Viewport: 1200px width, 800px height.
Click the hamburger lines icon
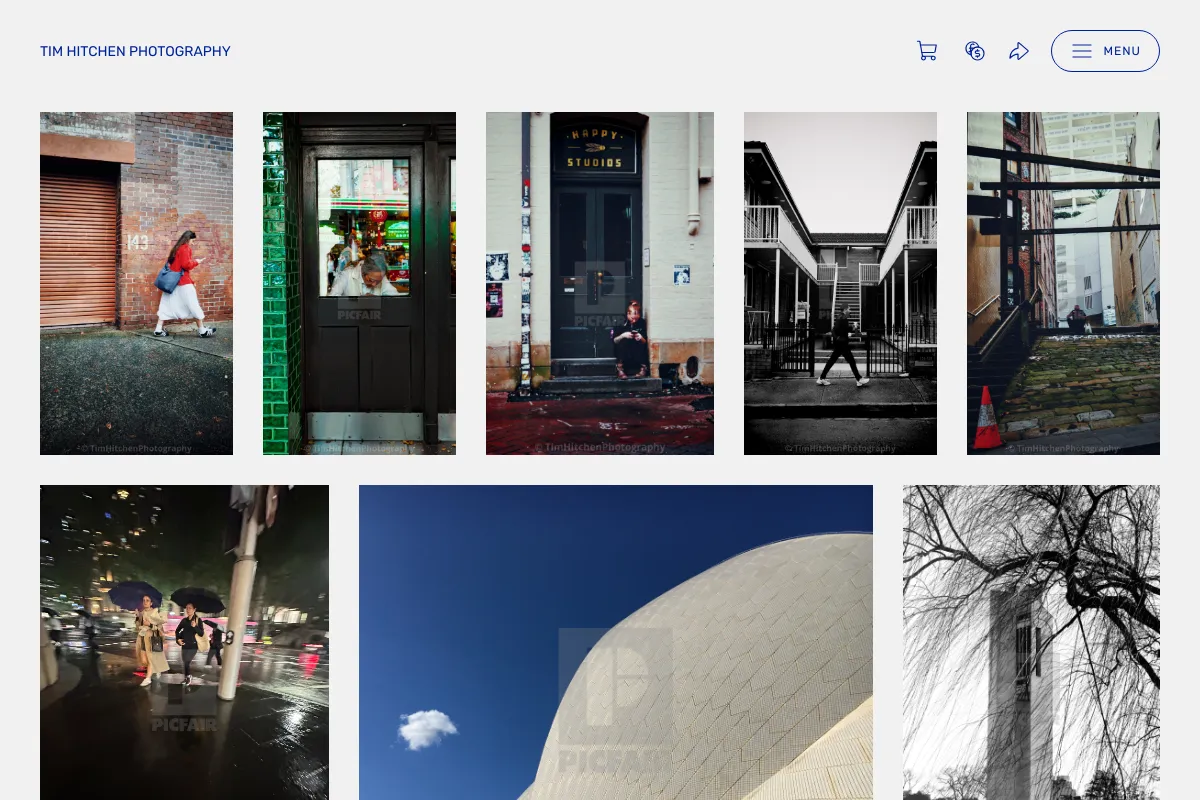tap(1082, 51)
